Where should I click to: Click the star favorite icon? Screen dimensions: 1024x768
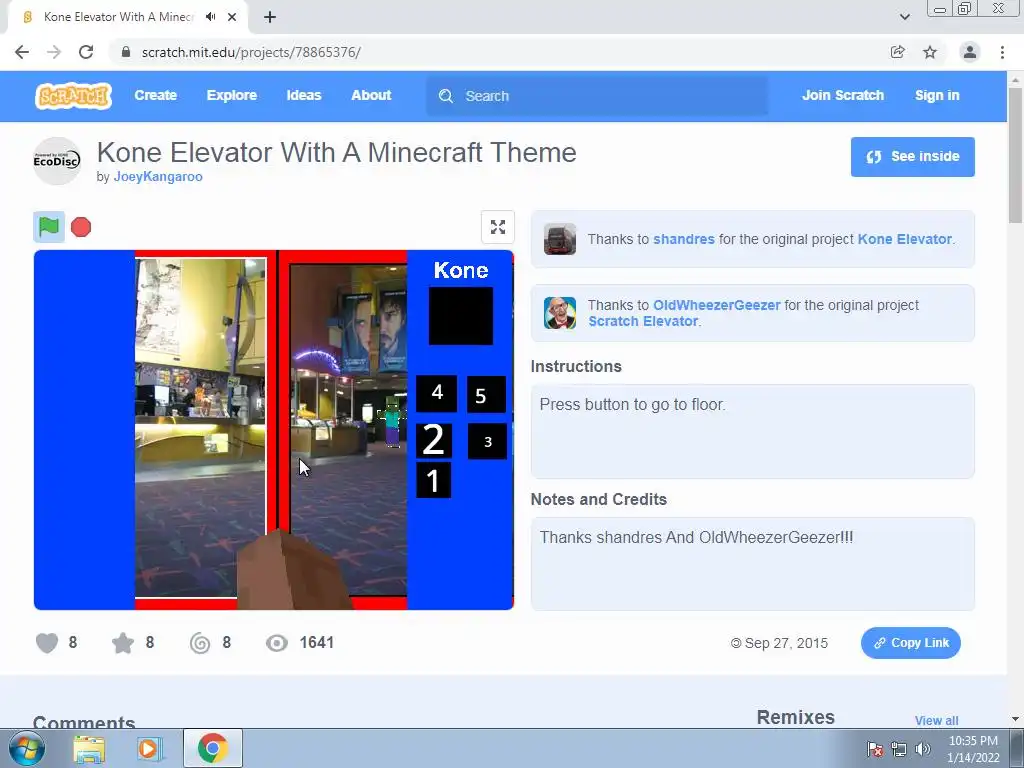(x=123, y=643)
